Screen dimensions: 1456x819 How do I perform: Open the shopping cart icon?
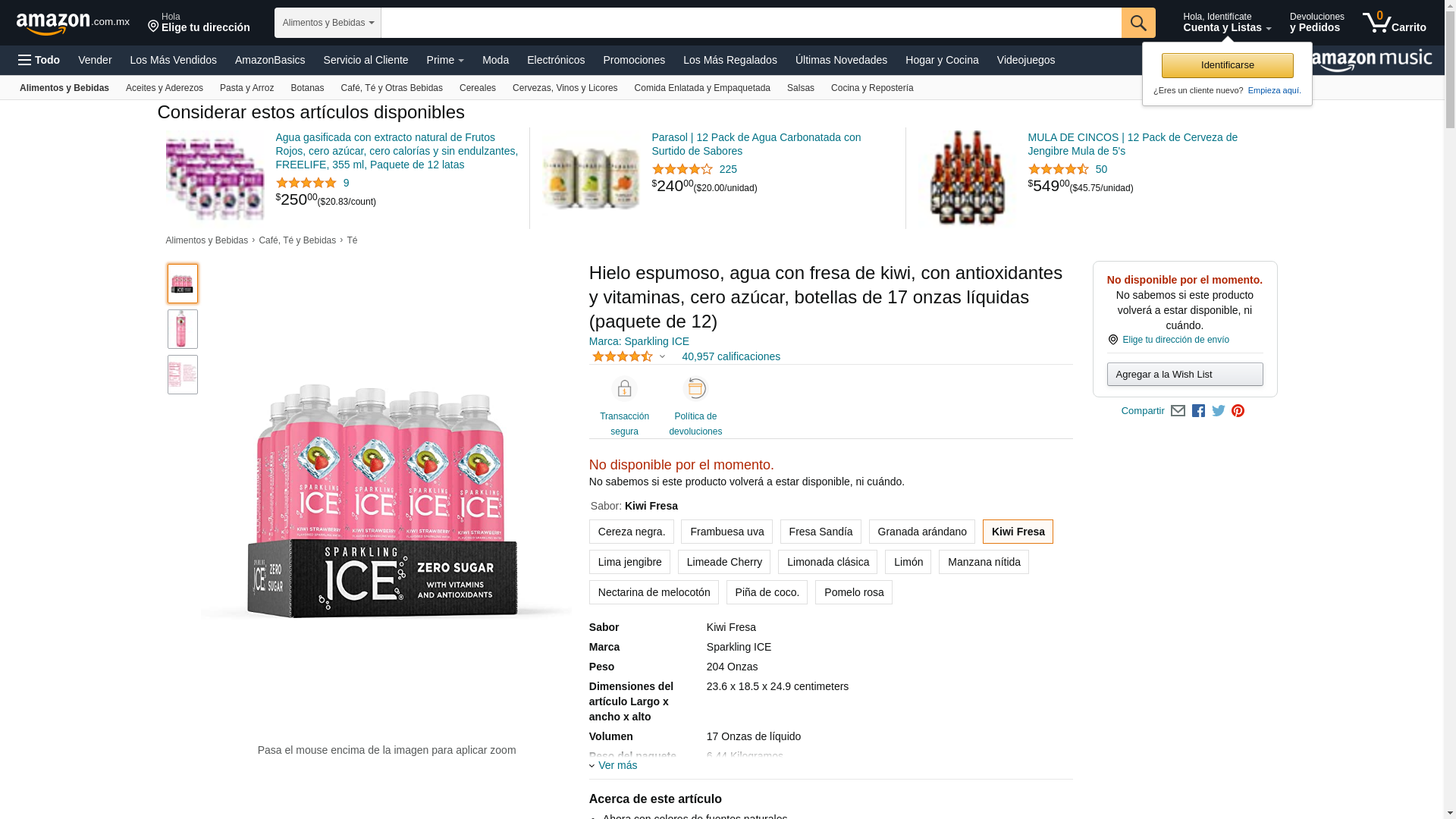[1394, 23]
